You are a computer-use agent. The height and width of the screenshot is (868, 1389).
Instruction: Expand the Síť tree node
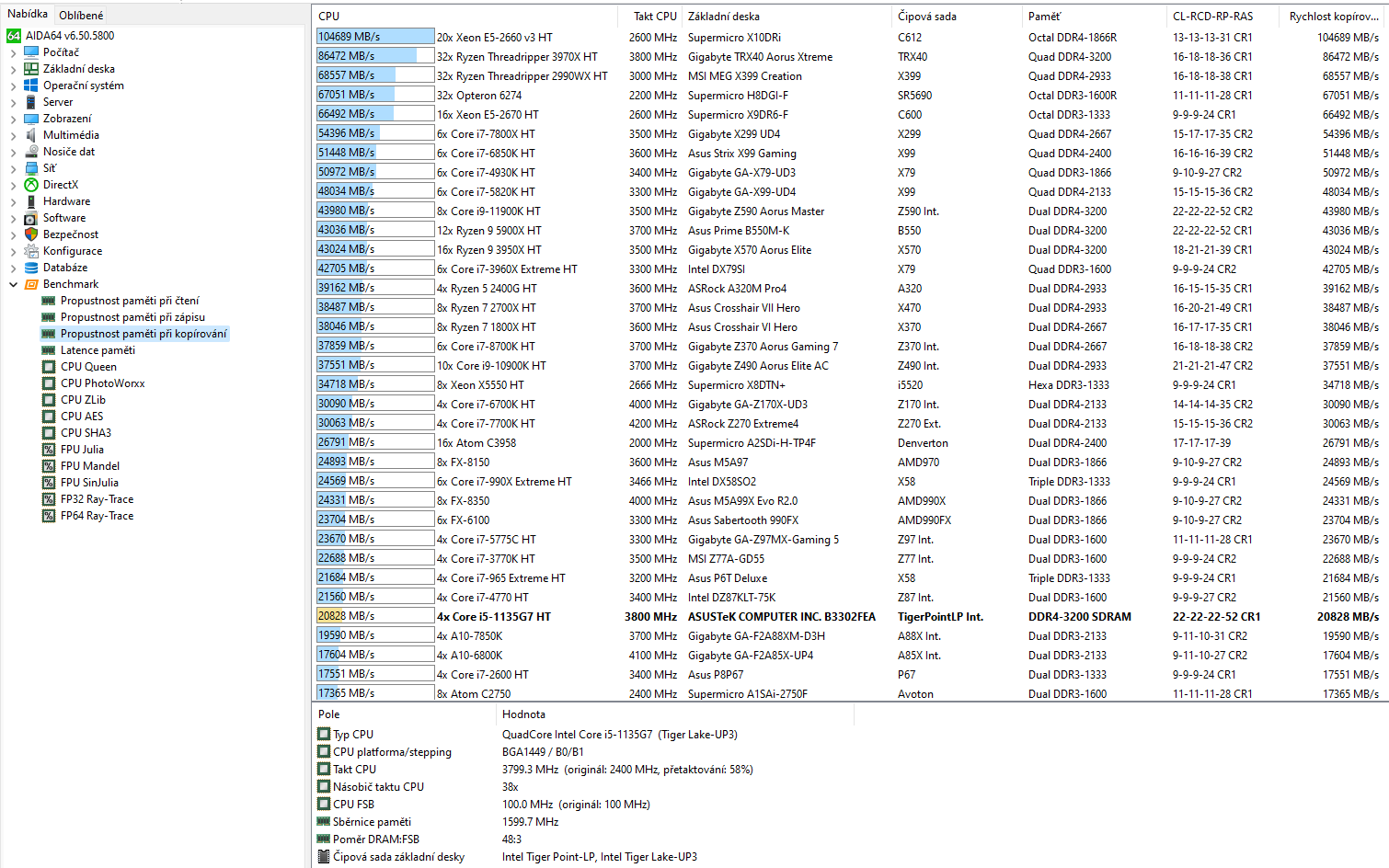click(x=13, y=169)
